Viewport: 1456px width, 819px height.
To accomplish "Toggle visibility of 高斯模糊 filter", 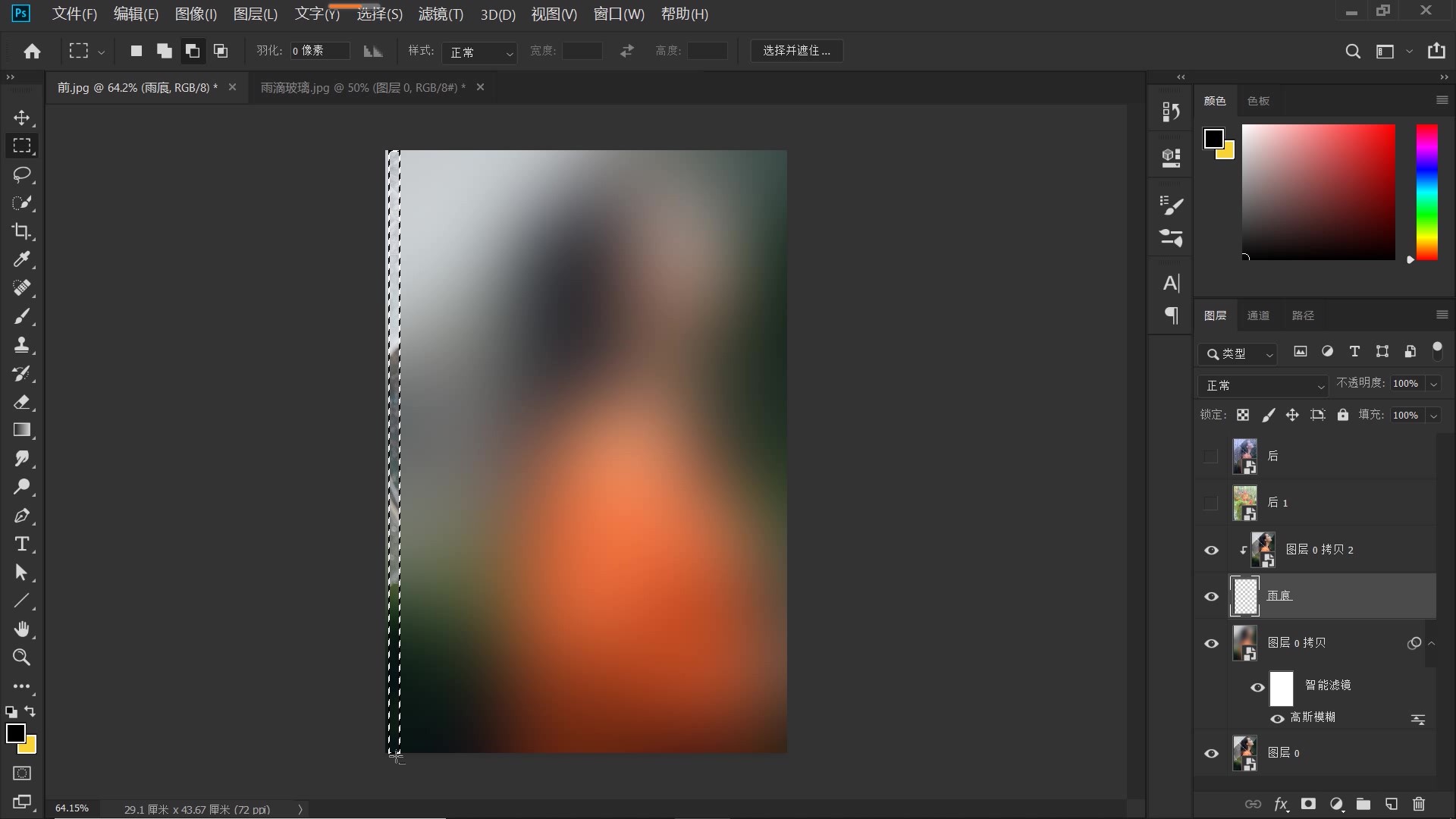I will (x=1277, y=718).
